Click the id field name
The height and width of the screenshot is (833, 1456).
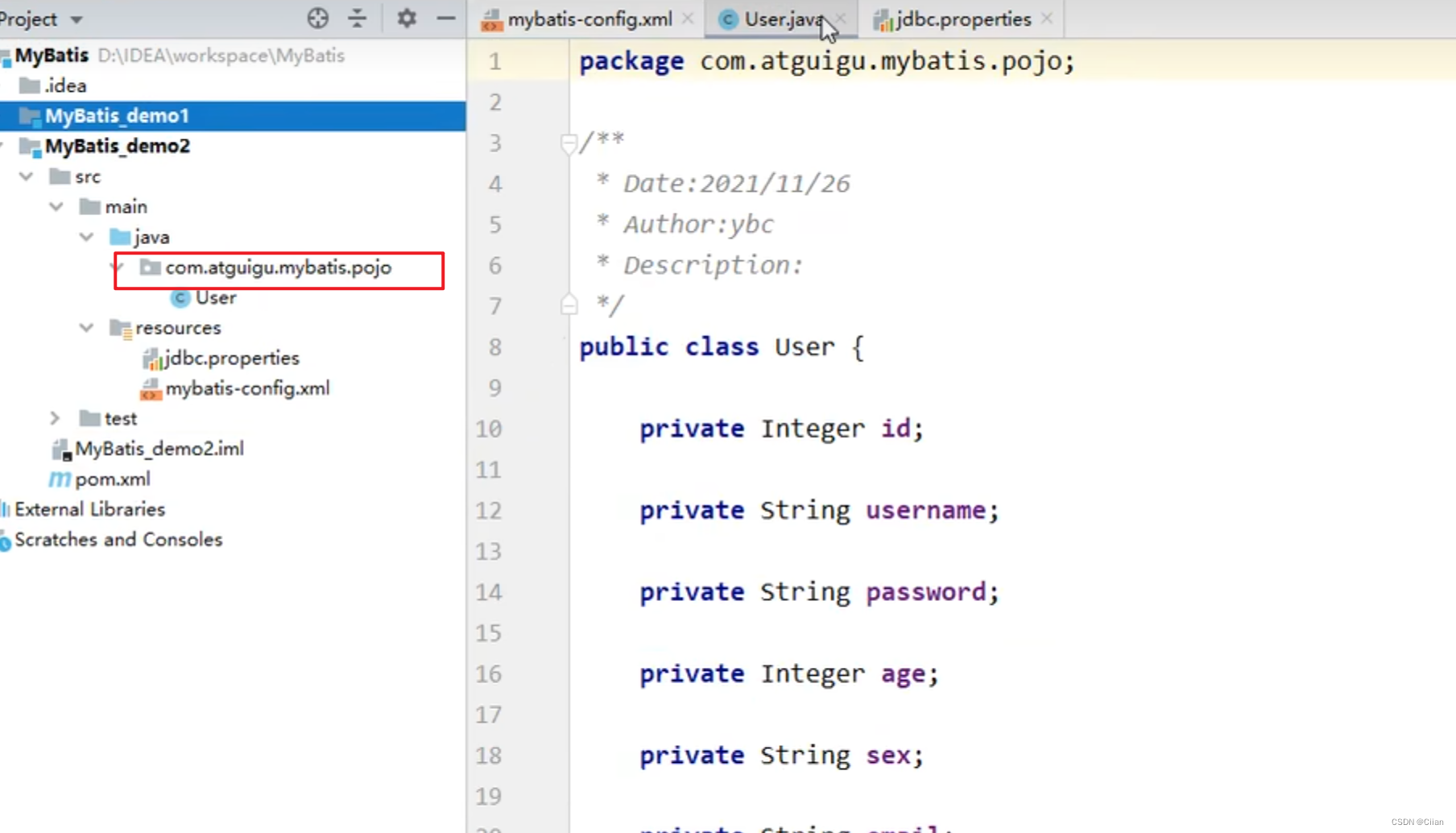(x=896, y=429)
